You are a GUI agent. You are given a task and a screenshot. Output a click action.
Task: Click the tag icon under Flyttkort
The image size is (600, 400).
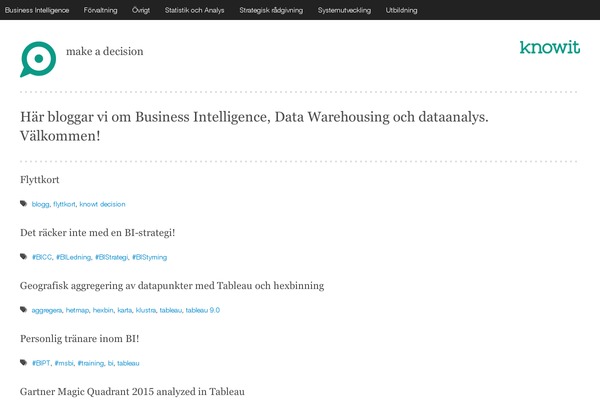click(x=24, y=204)
